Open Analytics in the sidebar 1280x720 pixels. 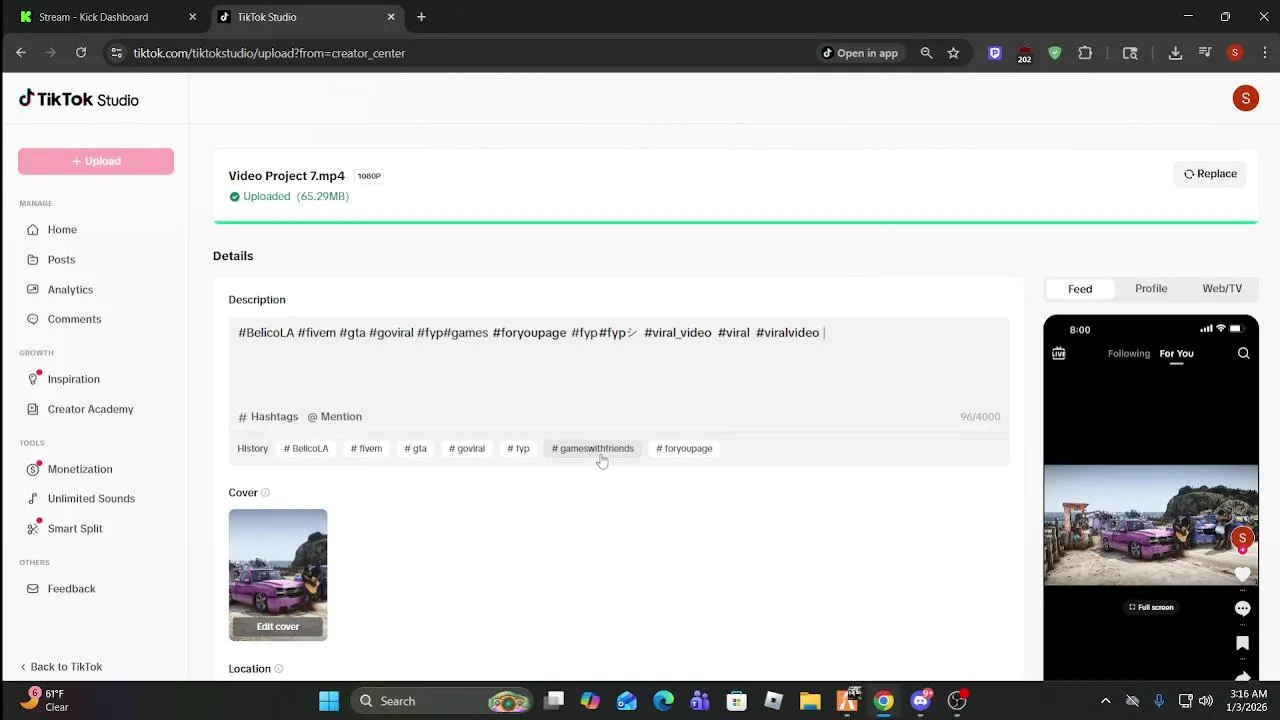pos(70,289)
